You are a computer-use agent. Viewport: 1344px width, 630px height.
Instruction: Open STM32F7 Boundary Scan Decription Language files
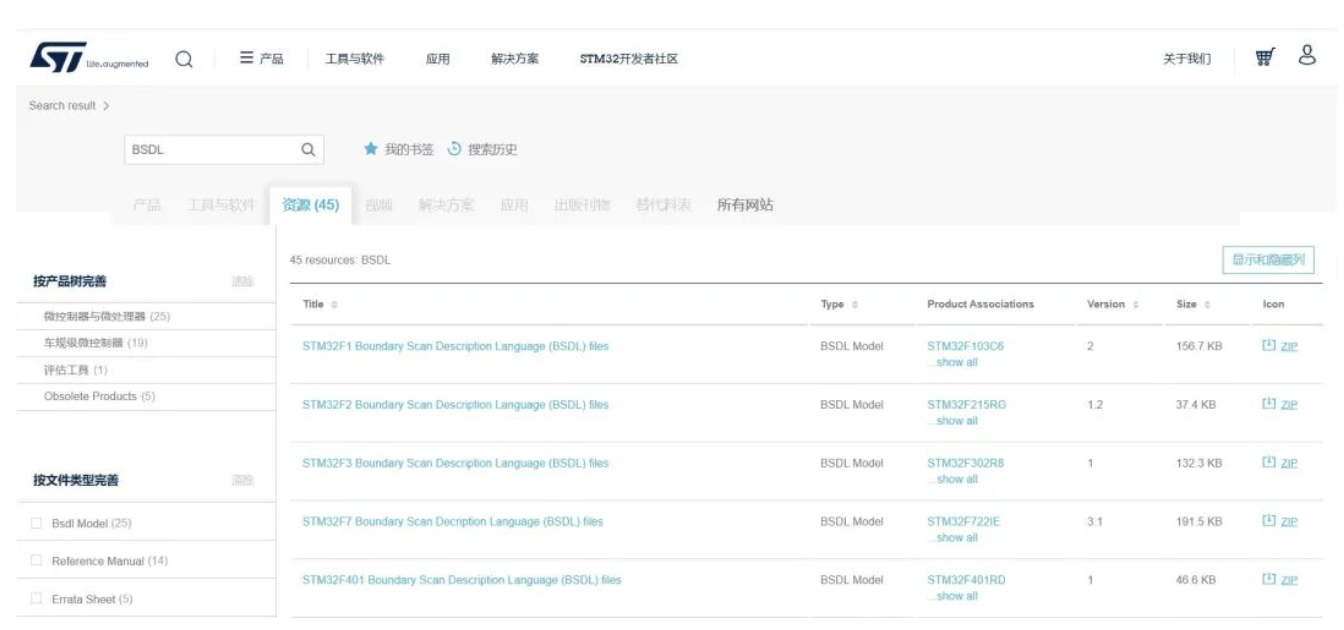pyautogui.click(x=452, y=521)
